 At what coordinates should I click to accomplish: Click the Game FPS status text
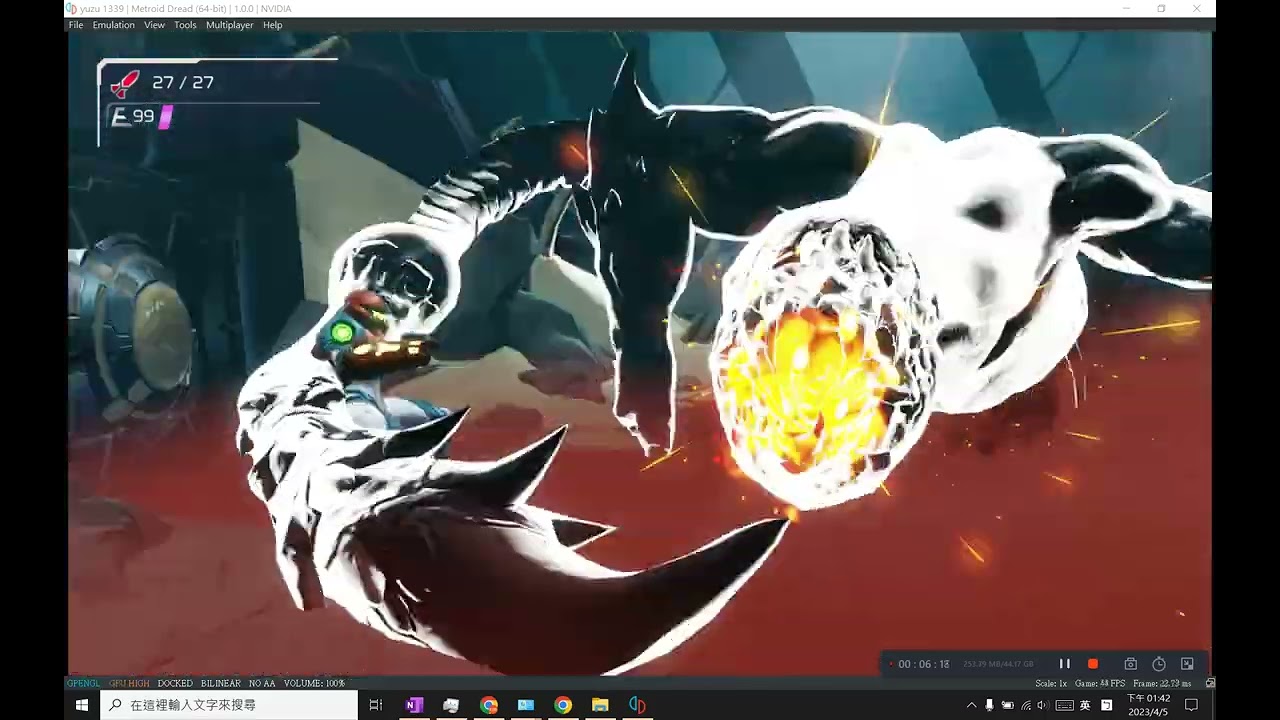click(1100, 683)
